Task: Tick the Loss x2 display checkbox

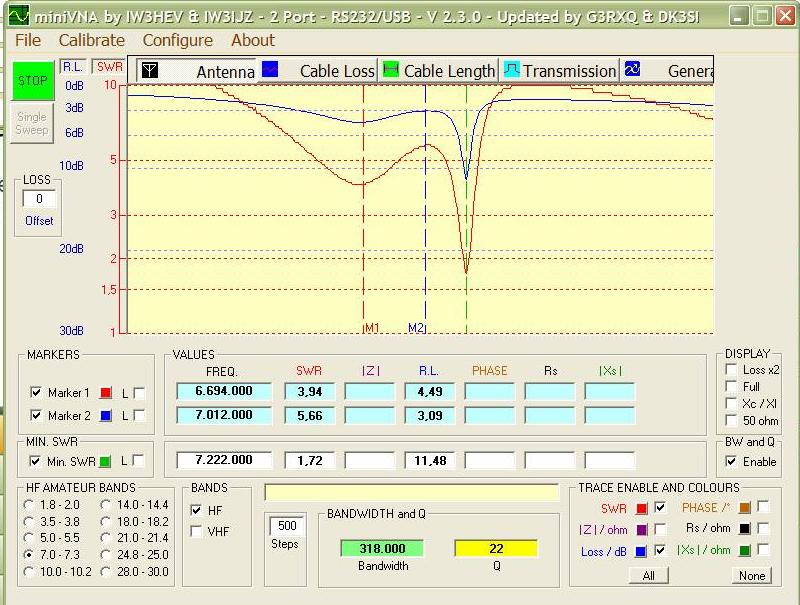Action: (x=731, y=370)
